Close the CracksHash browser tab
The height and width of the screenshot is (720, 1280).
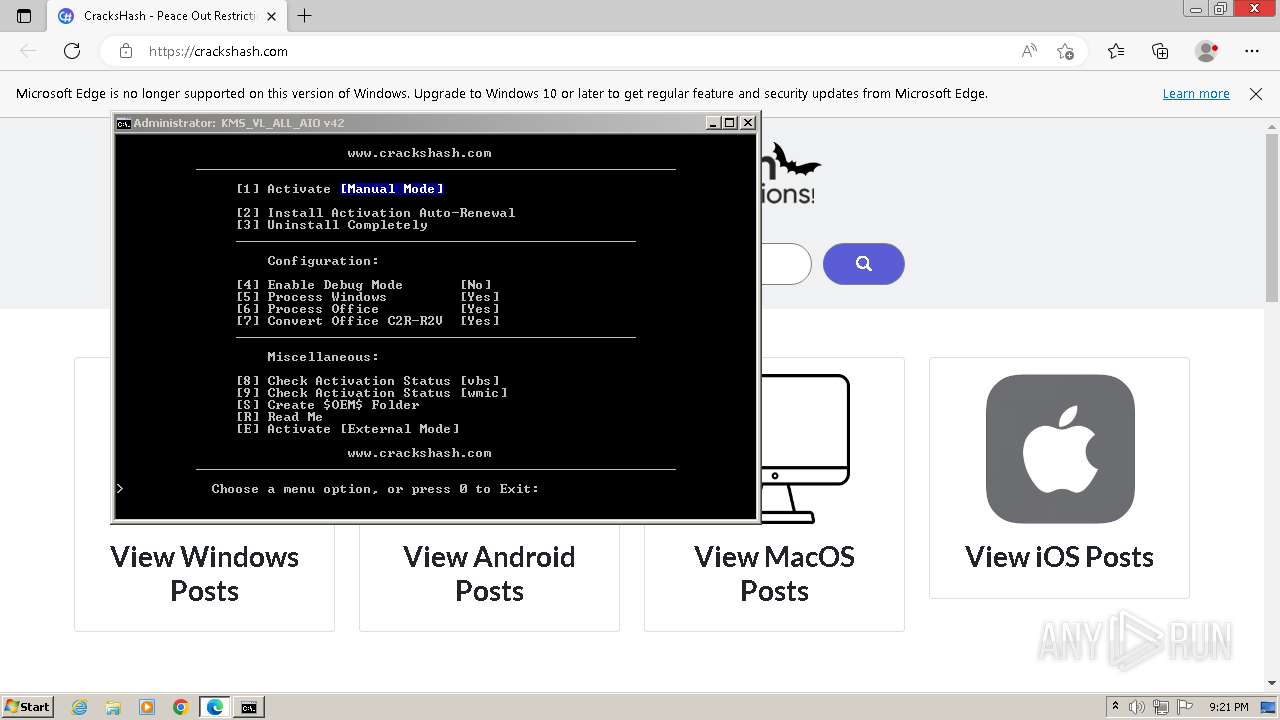pyautogui.click(x=271, y=16)
